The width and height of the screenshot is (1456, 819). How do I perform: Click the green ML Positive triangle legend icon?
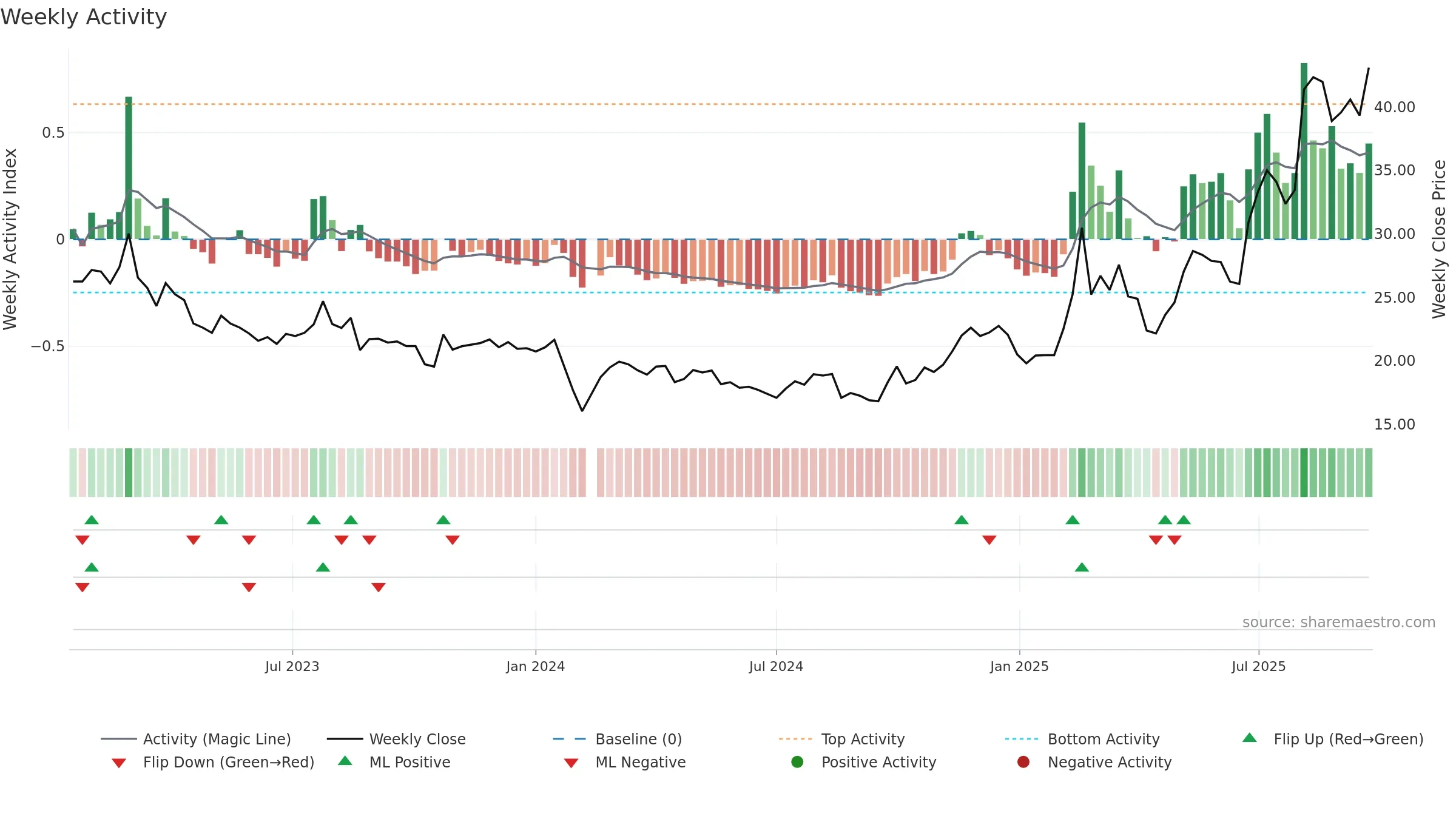coord(345,761)
